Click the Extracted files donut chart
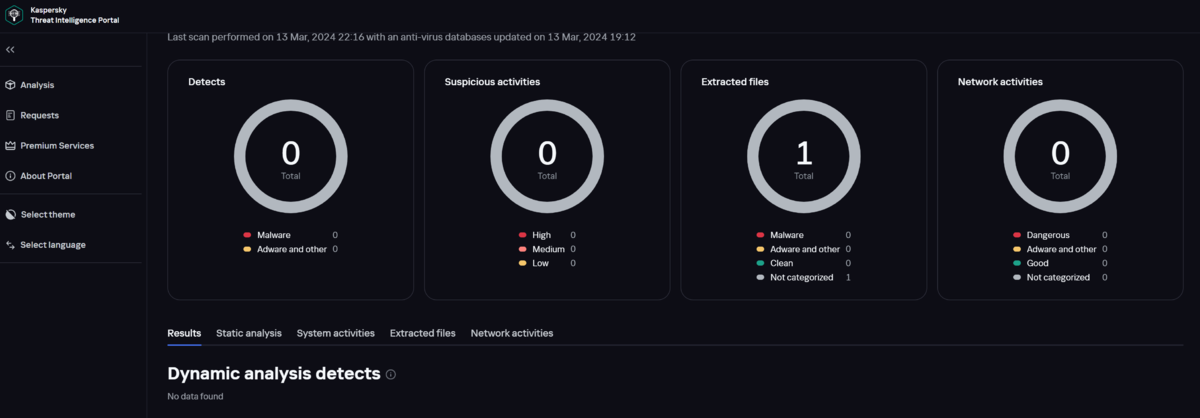1200x418 pixels. coord(804,156)
